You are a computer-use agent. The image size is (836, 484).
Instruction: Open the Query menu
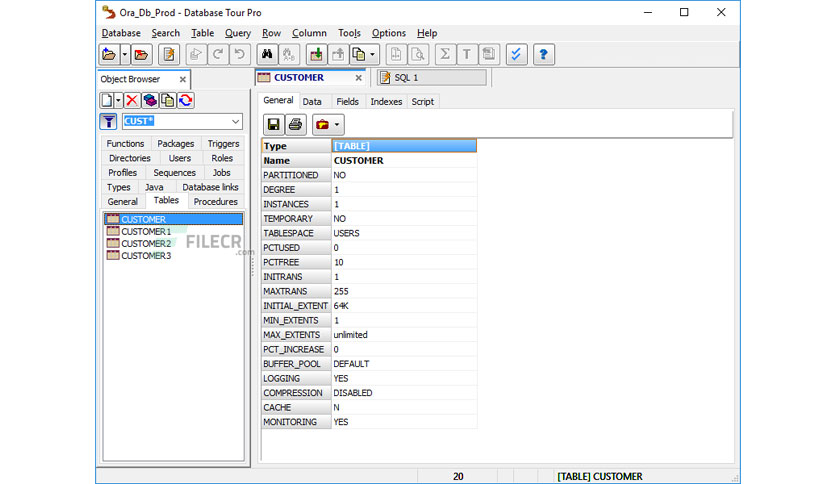coord(238,33)
